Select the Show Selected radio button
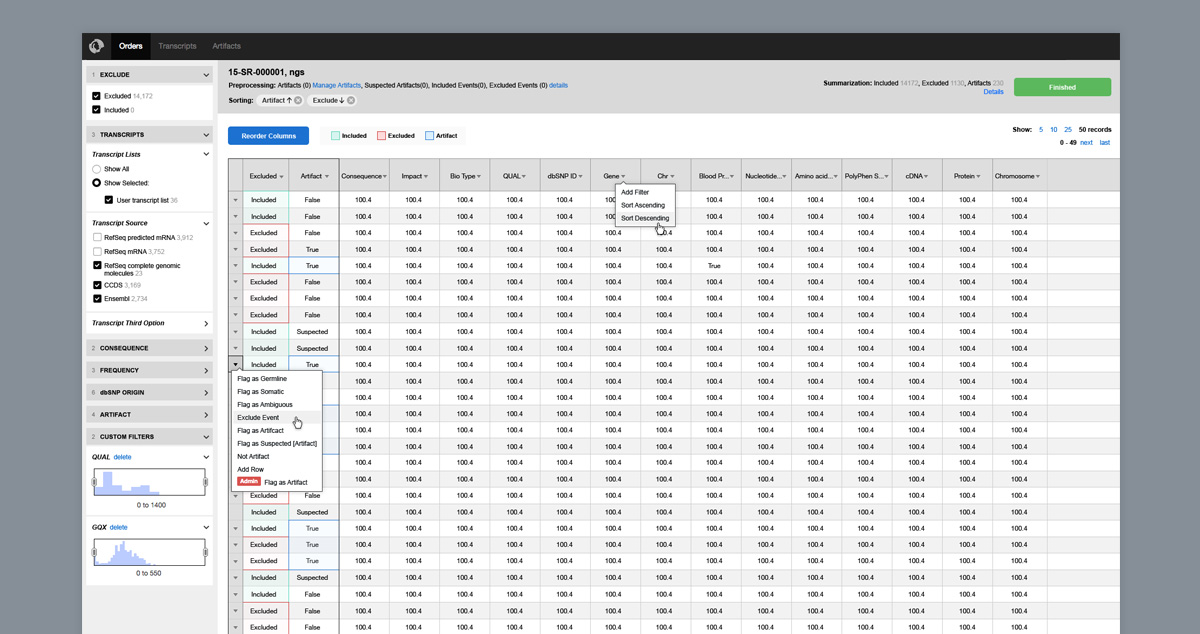This screenshot has width=1200, height=634. pos(97,183)
